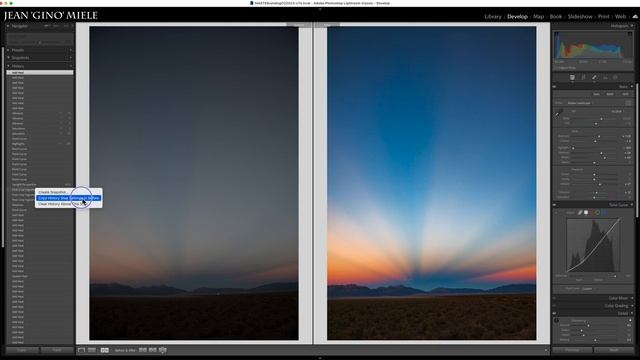Click the Paste button below left panel
Screen dimensions: 640x360
(57, 350)
